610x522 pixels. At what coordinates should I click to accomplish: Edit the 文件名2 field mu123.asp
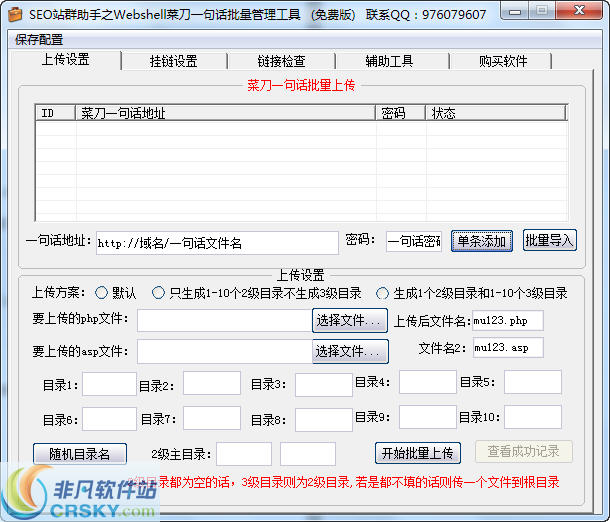pyautogui.click(x=508, y=347)
